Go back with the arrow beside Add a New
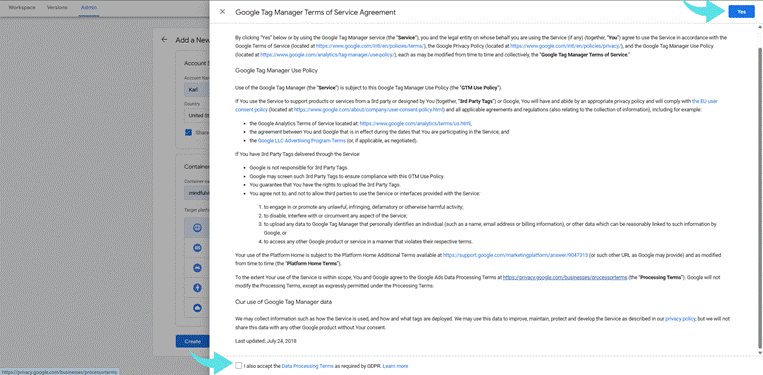763x375 pixels. coord(164,40)
